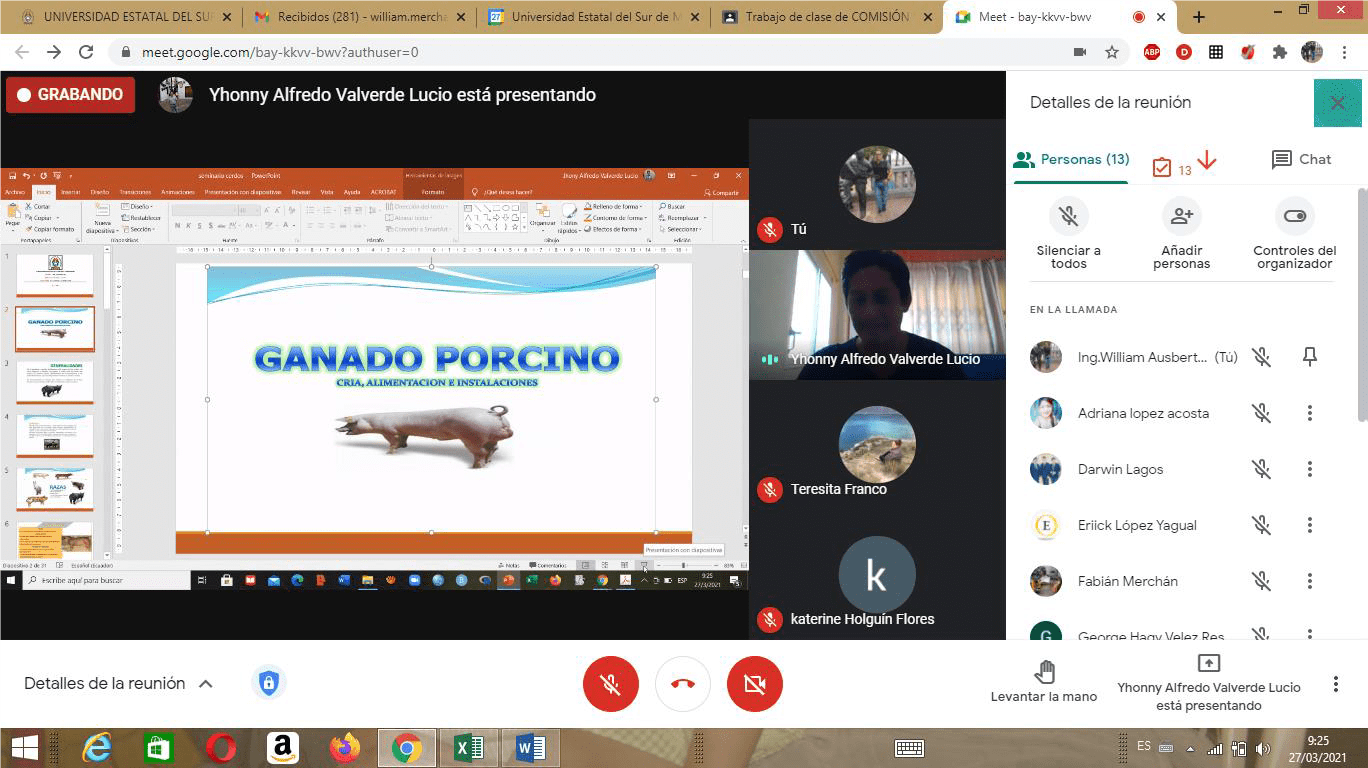Open the Chrome profile avatar

point(1311,52)
